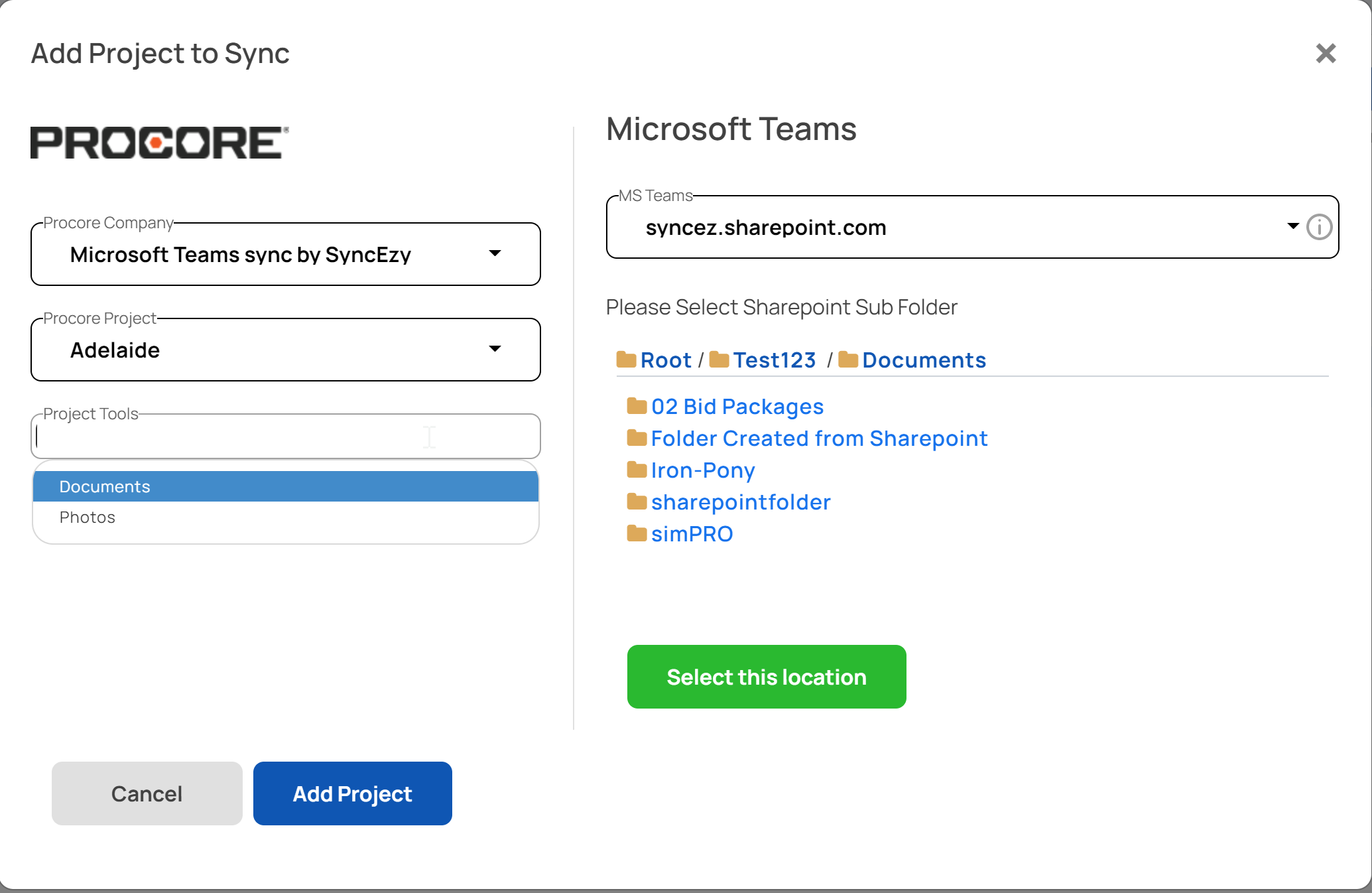
Task: Click the Root breadcrumb folder icon
Action: coord(626,360)
